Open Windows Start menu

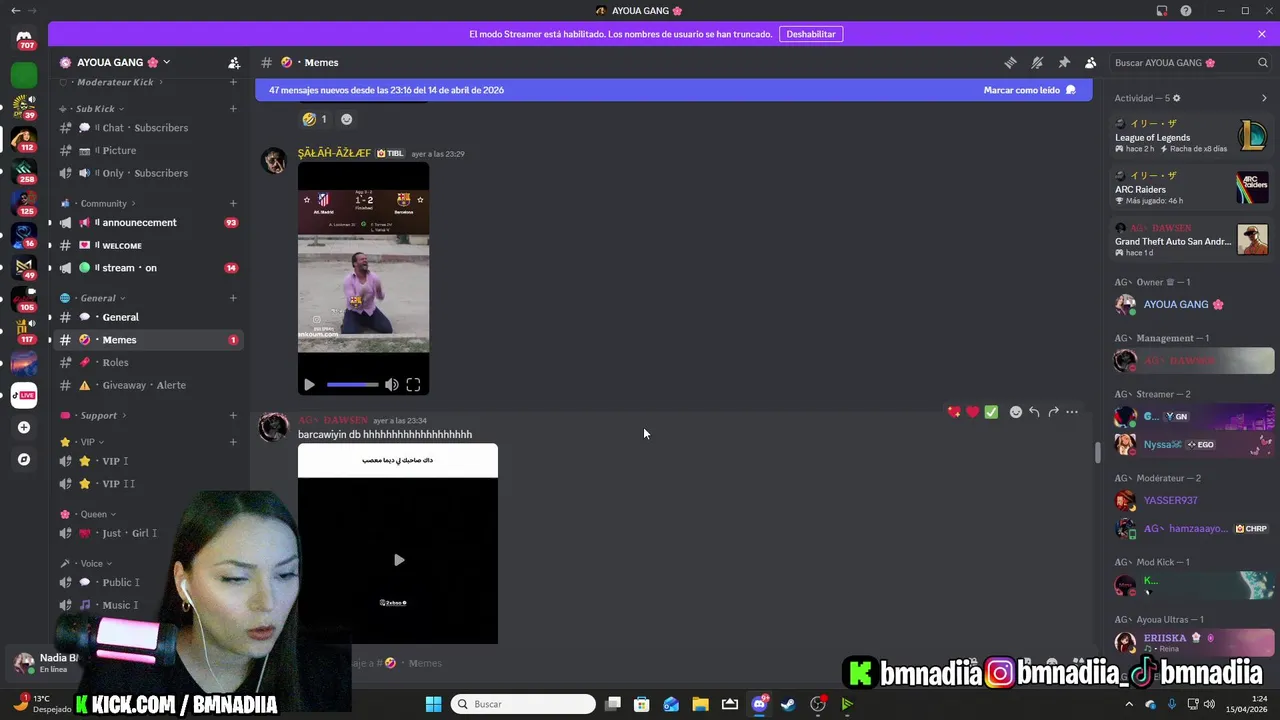pos(433,704)
